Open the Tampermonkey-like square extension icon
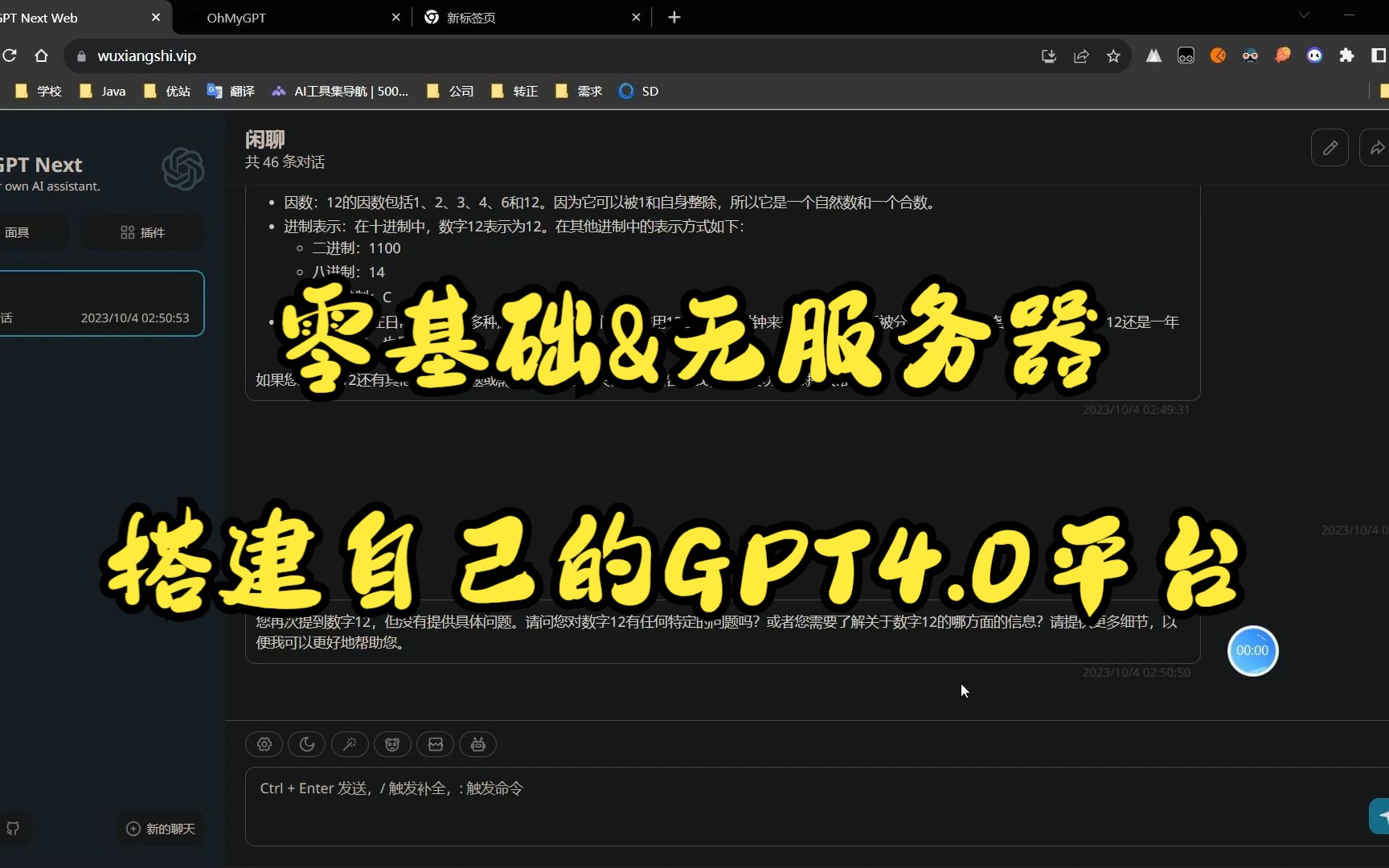Viewport: 1389px width, 868px height. pos(1186,55)
